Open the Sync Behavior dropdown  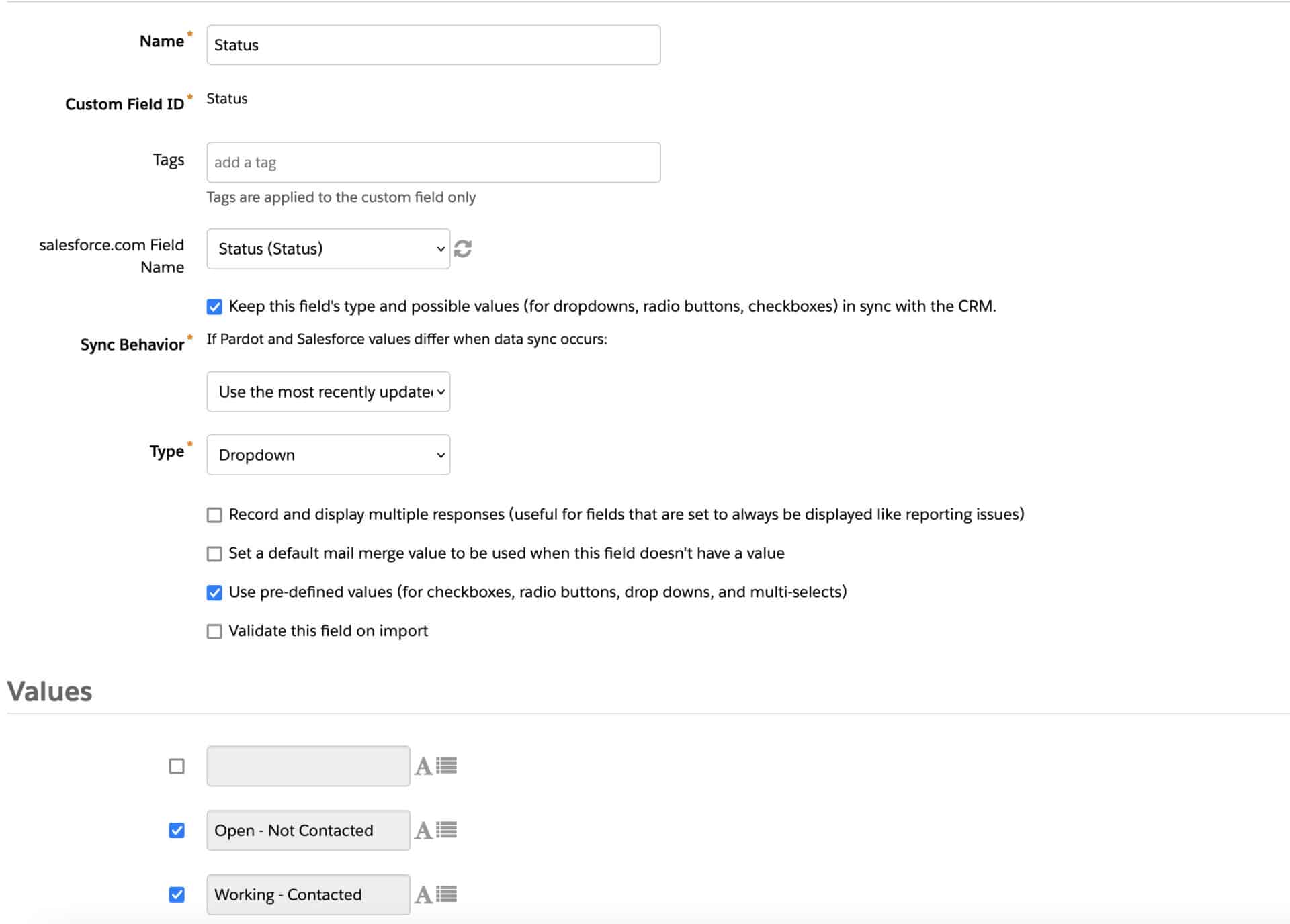[328, 391]
